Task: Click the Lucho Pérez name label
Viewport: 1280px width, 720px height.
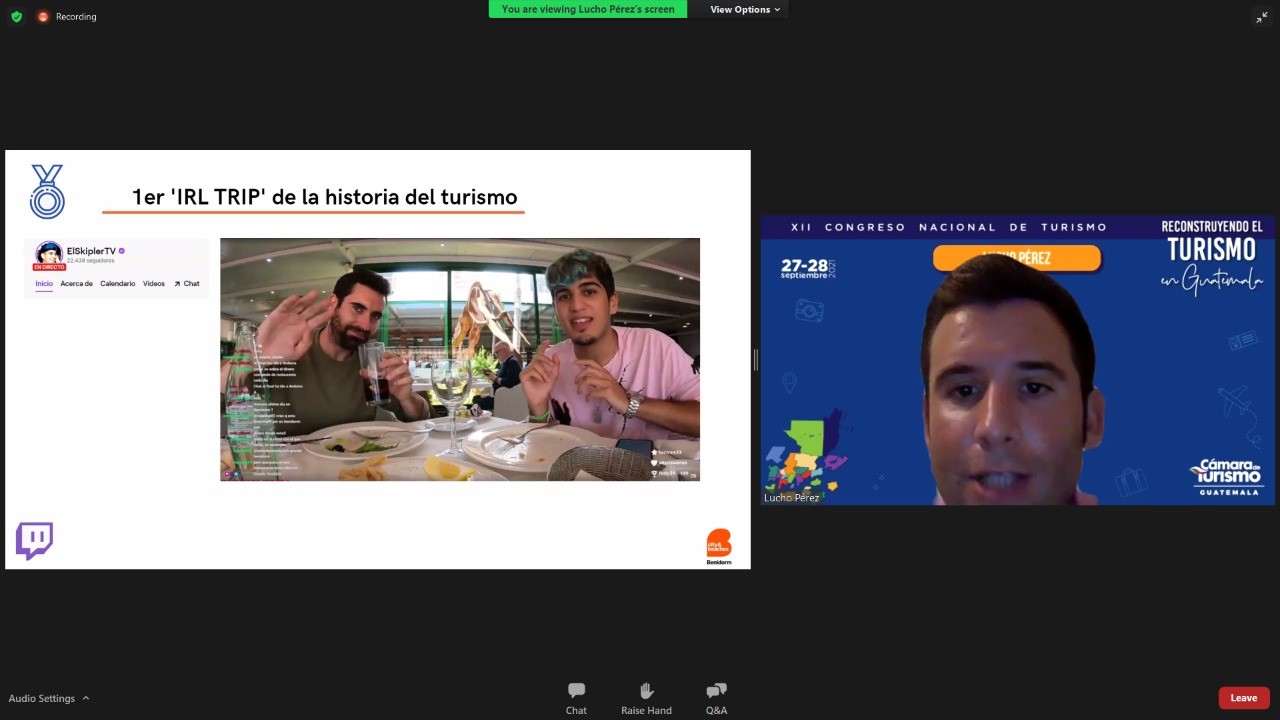Action: (x=792, y=497)
